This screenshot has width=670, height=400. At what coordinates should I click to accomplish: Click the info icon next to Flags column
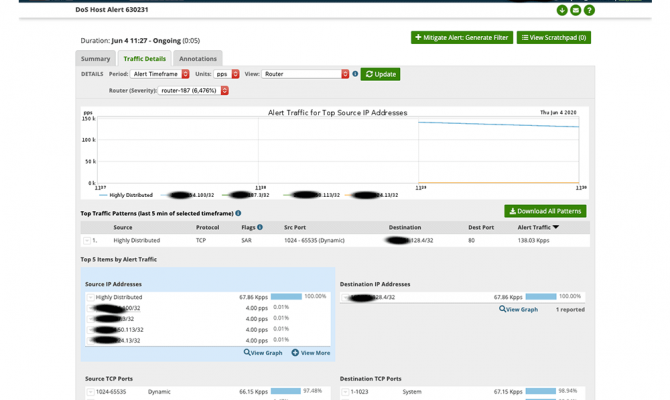(x=260, y=227)
